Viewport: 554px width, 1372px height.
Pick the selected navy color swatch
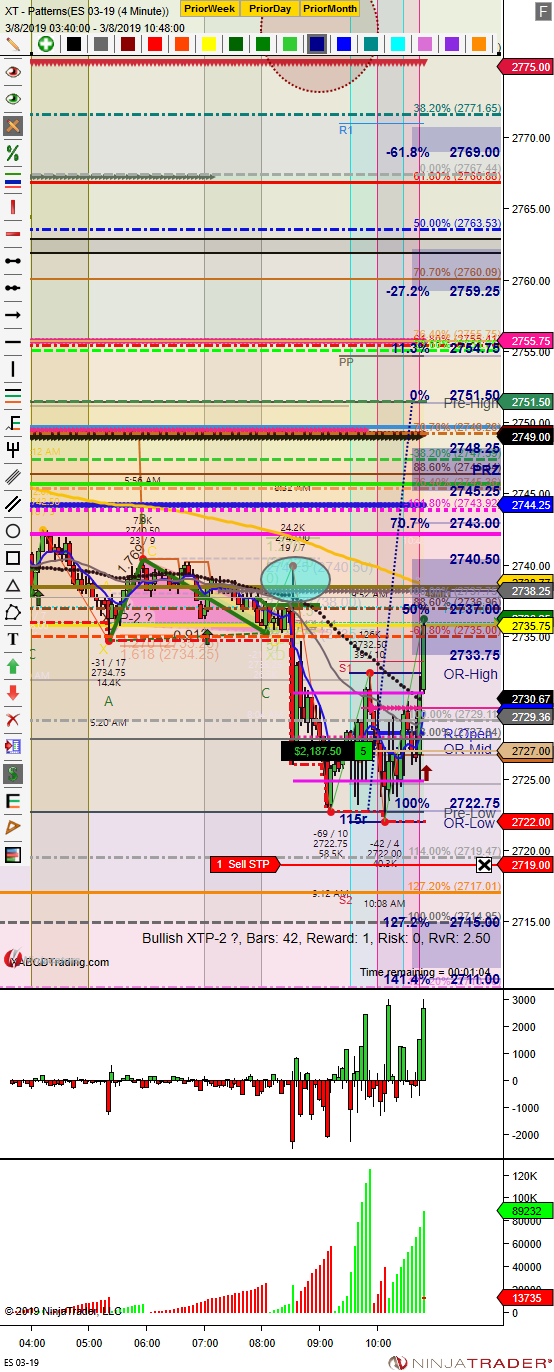coord(316,44)
